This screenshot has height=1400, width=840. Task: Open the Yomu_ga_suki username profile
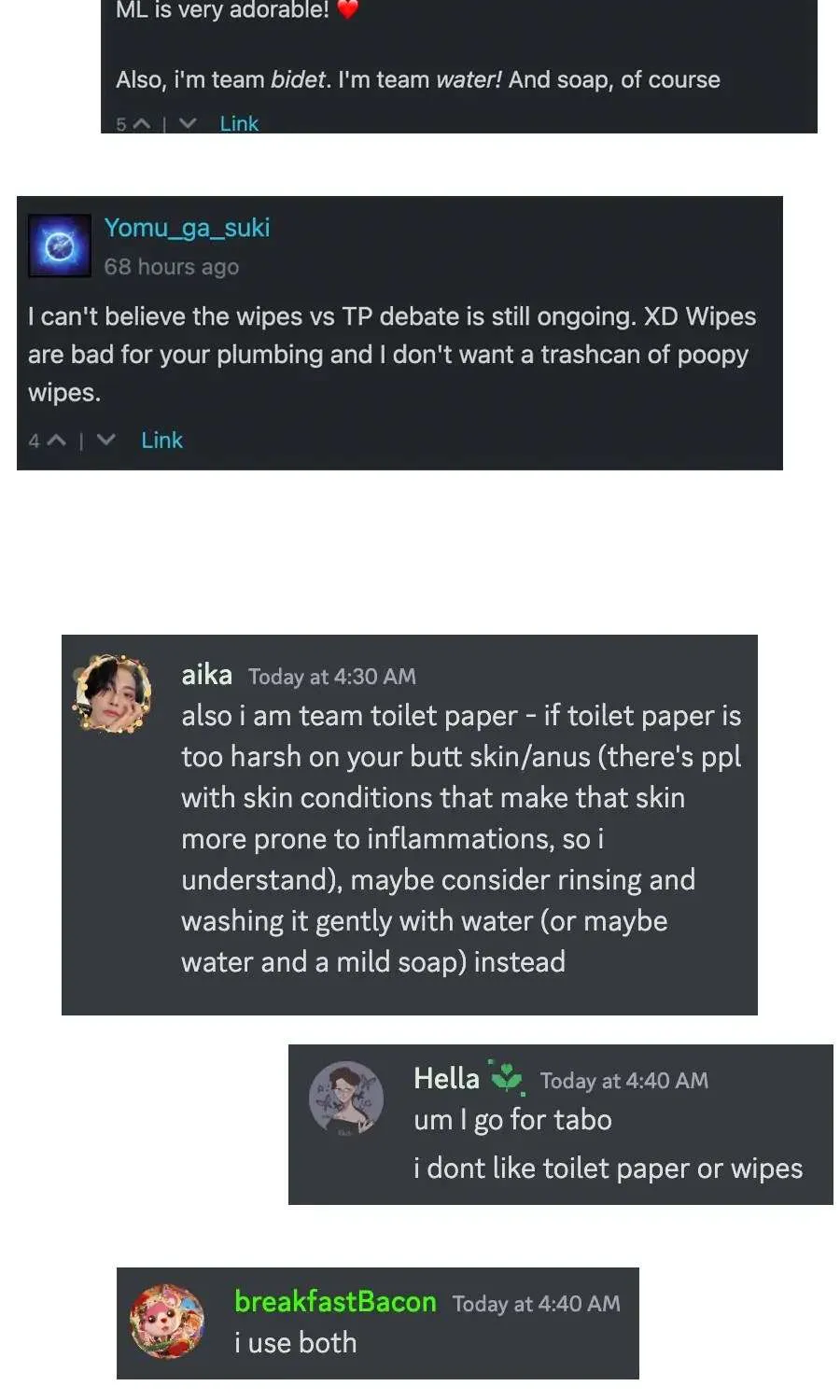click(x=187, y=228)
